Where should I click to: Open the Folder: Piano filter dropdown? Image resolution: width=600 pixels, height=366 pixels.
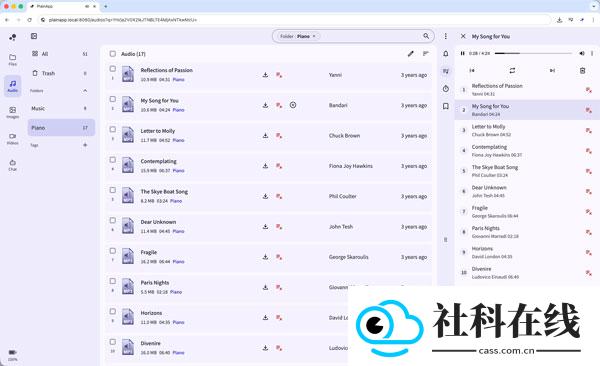point(298,36)
